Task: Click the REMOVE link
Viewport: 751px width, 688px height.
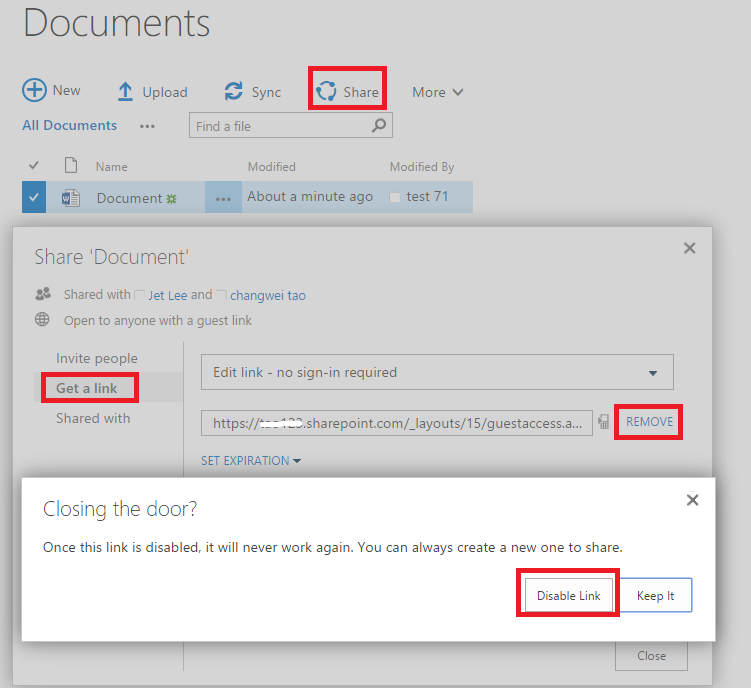Action: [649, 422]
